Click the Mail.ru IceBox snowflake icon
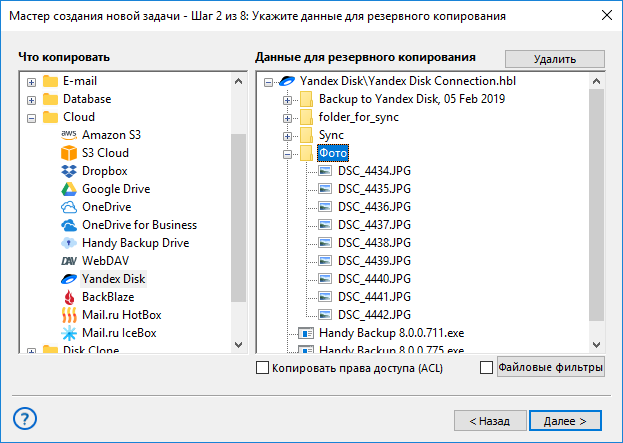The height and width of the screenshot is (443, 623). pos(69,333)
